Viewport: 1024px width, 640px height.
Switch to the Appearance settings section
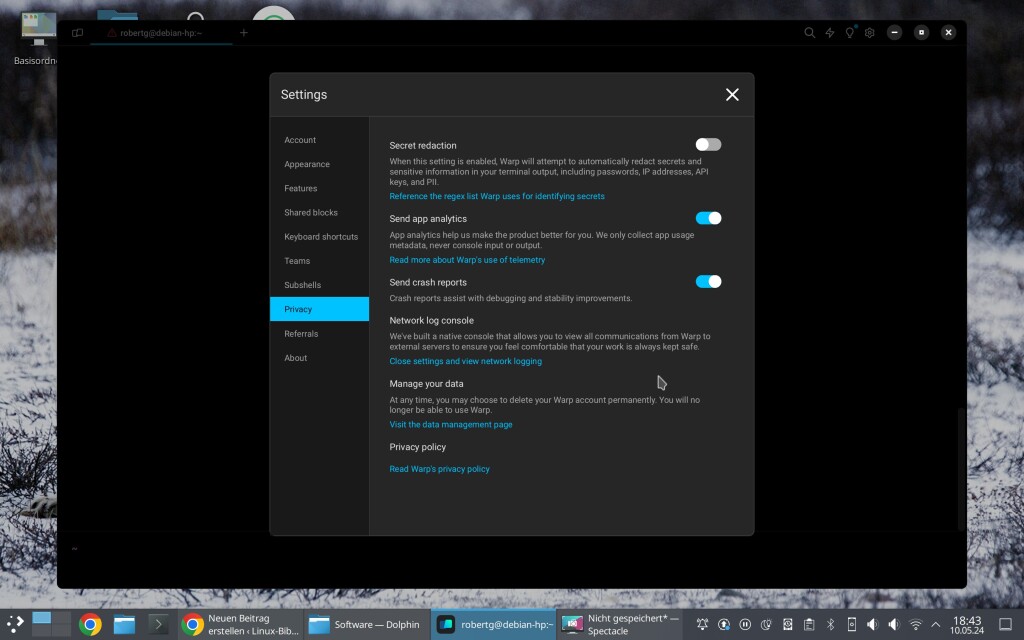pyautogui.click(x=319, y=164)
